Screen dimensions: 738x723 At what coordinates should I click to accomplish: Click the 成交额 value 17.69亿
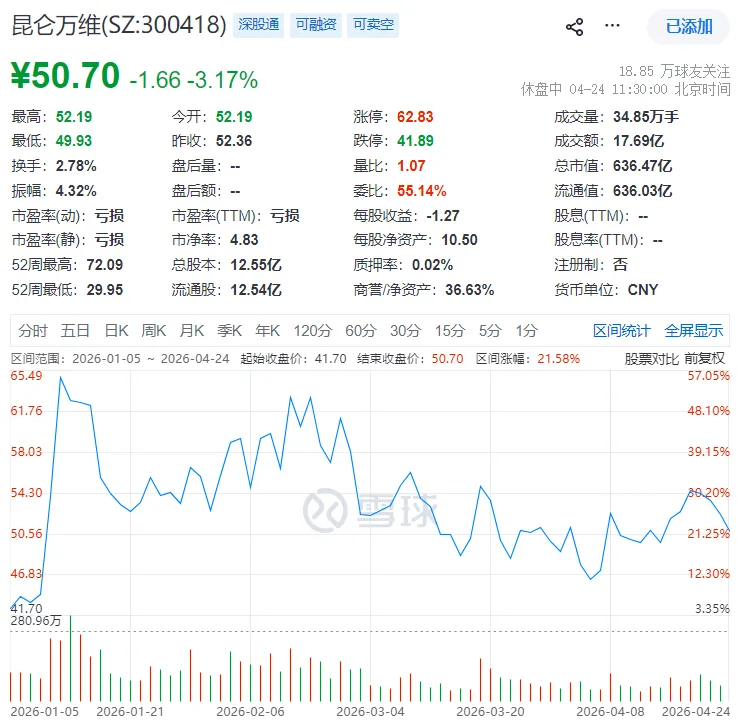[x=639, y=141]
